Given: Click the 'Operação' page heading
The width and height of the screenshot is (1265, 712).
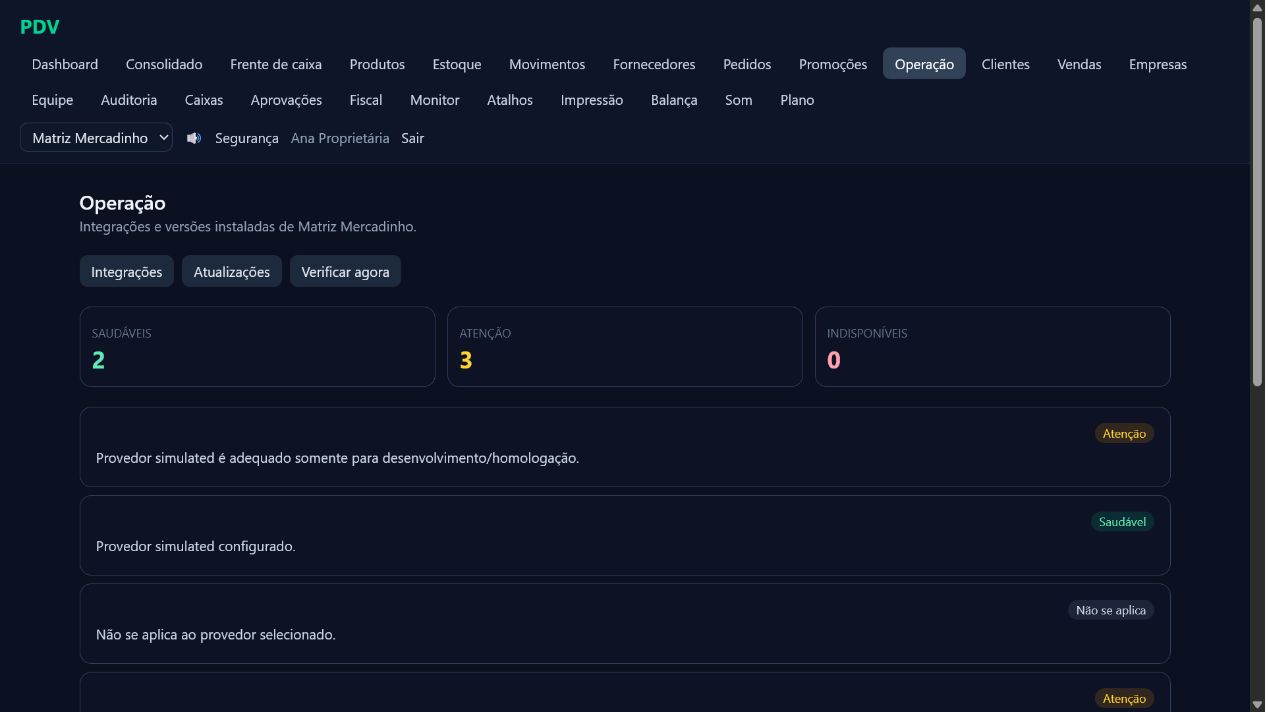Looking at the screenshot, I should [122, 203].
